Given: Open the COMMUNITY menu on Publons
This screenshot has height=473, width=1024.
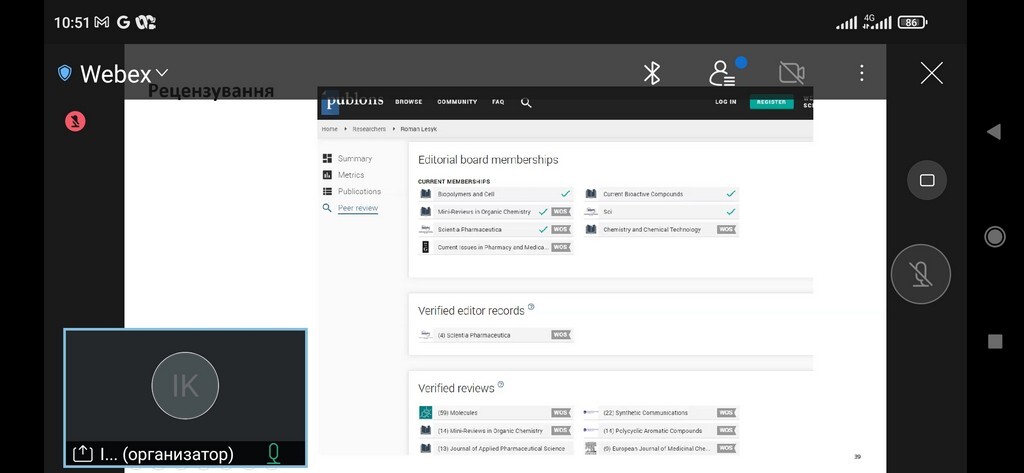Looking at the screenshot, I should (x=457, y=102).
